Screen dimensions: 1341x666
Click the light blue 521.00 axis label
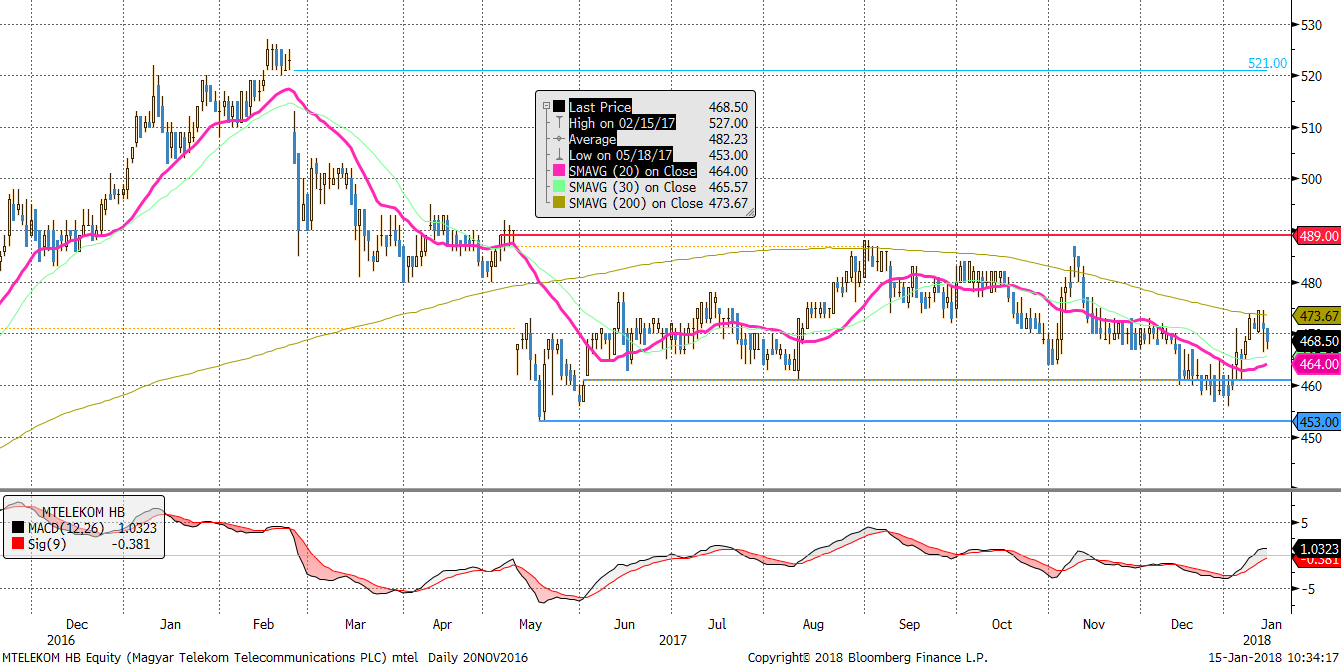(1267, 63)
